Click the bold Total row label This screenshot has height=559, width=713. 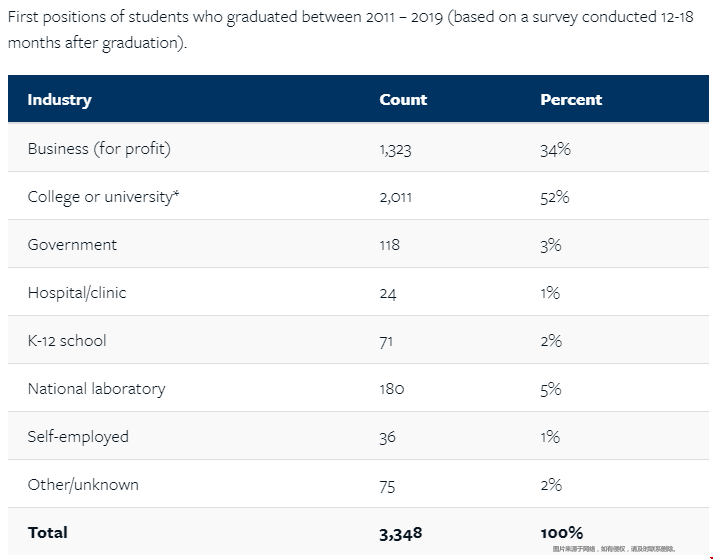[48, 533]
